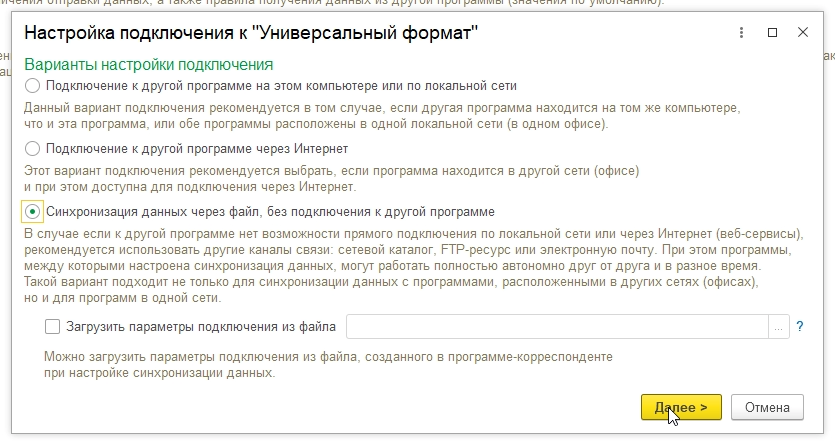The width and height of the screenshot is (835, 448).
Task: Click the dialog title 'Настройка подключения к Универсальный формат'
Action: (251, 34)
